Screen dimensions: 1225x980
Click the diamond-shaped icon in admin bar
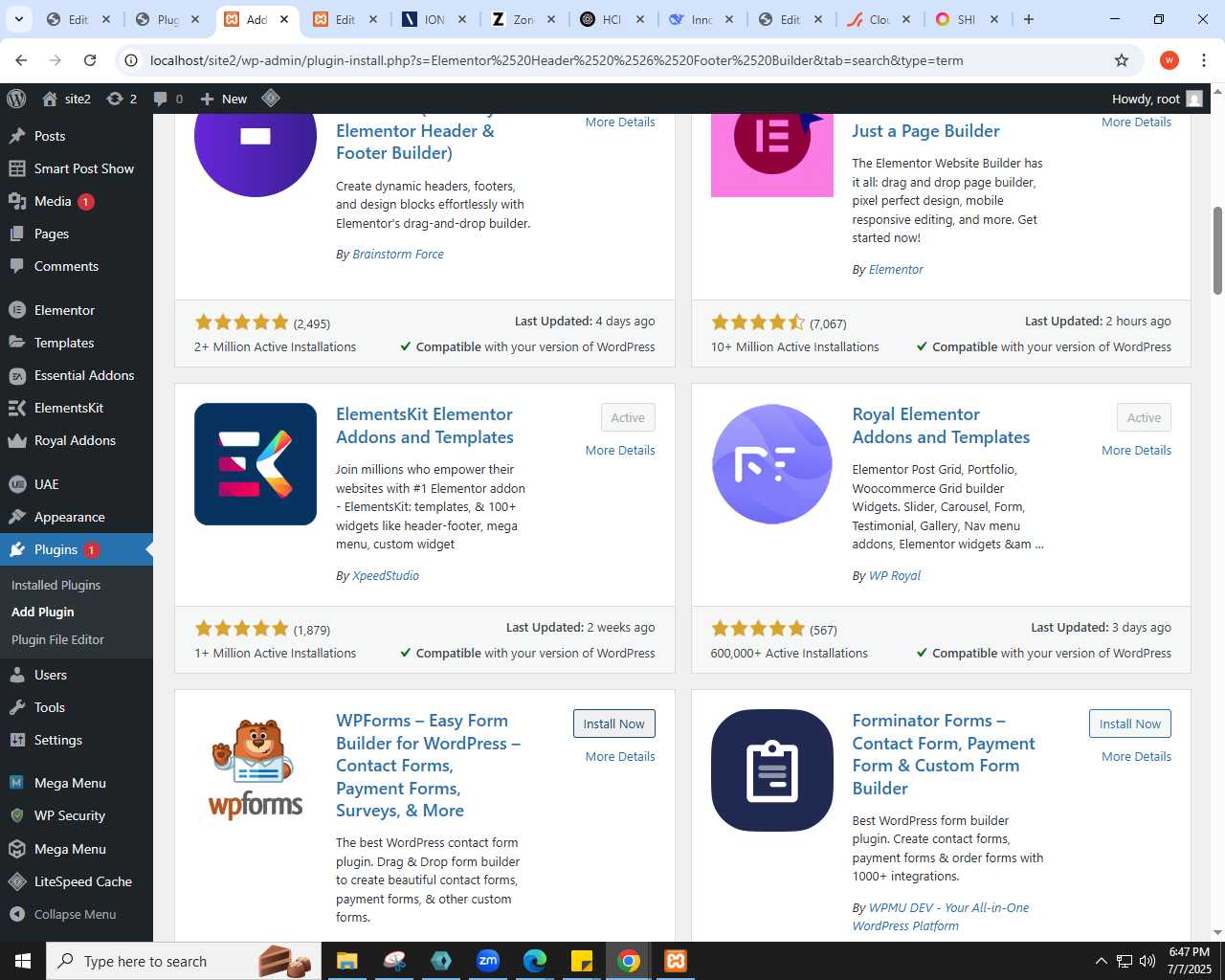pyautogui.click(x=271, y=98)
